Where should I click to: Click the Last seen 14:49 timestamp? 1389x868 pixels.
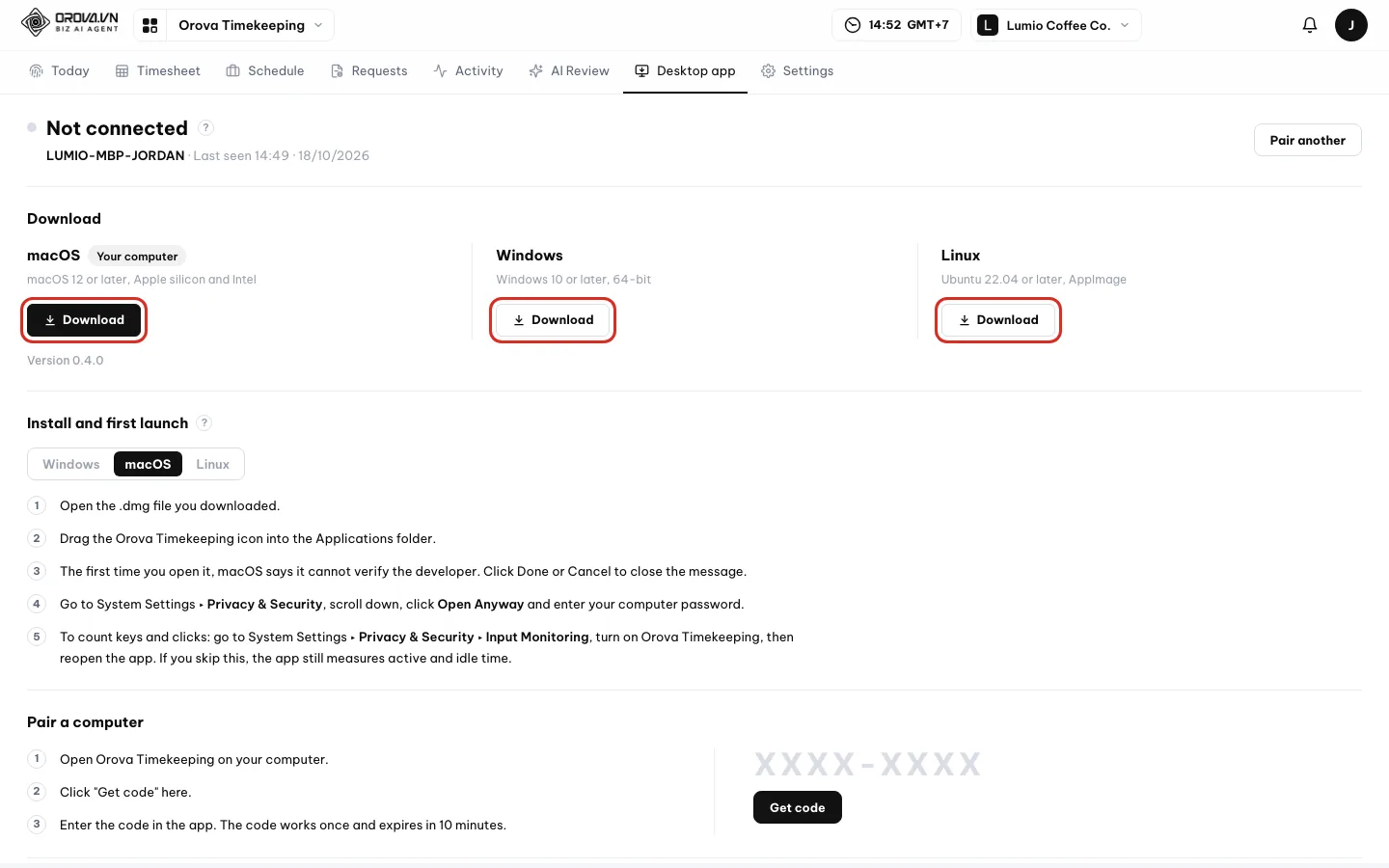click(282, 155)
